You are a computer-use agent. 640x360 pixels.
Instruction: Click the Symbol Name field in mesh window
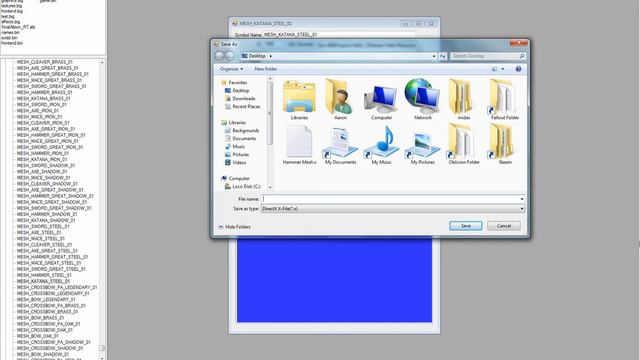339,35
